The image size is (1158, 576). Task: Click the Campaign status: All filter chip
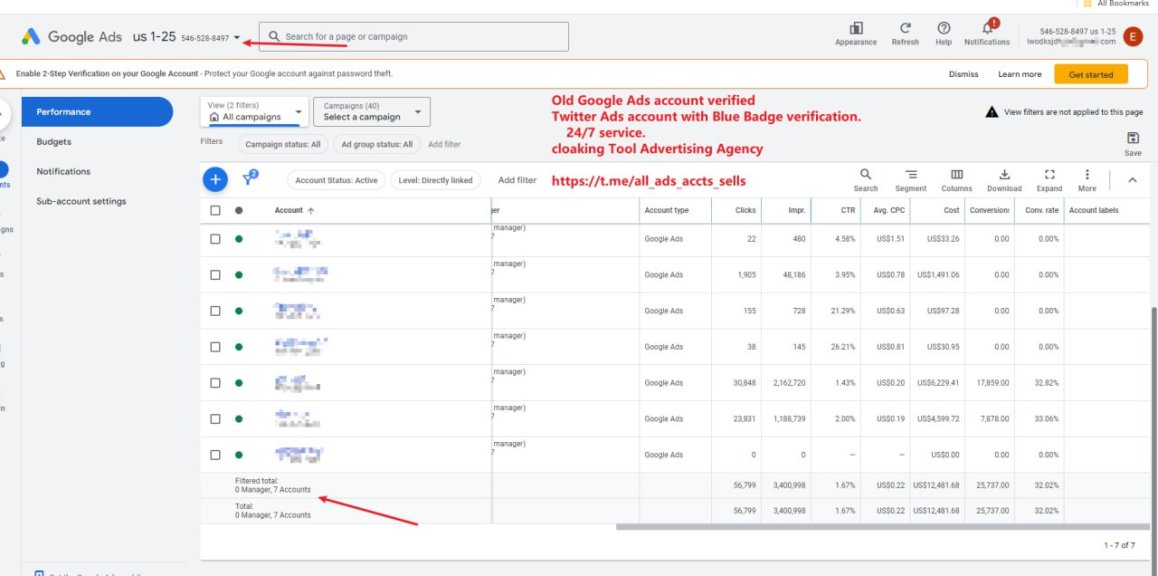pyautogui.click(x=283, y=145)
